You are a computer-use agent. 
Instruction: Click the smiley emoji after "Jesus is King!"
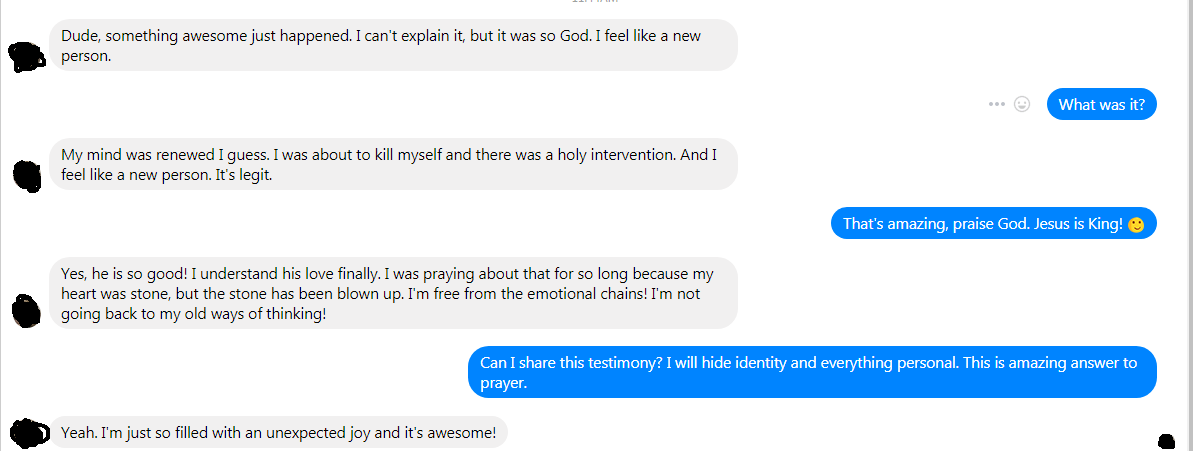click(x=1136, y=225)
